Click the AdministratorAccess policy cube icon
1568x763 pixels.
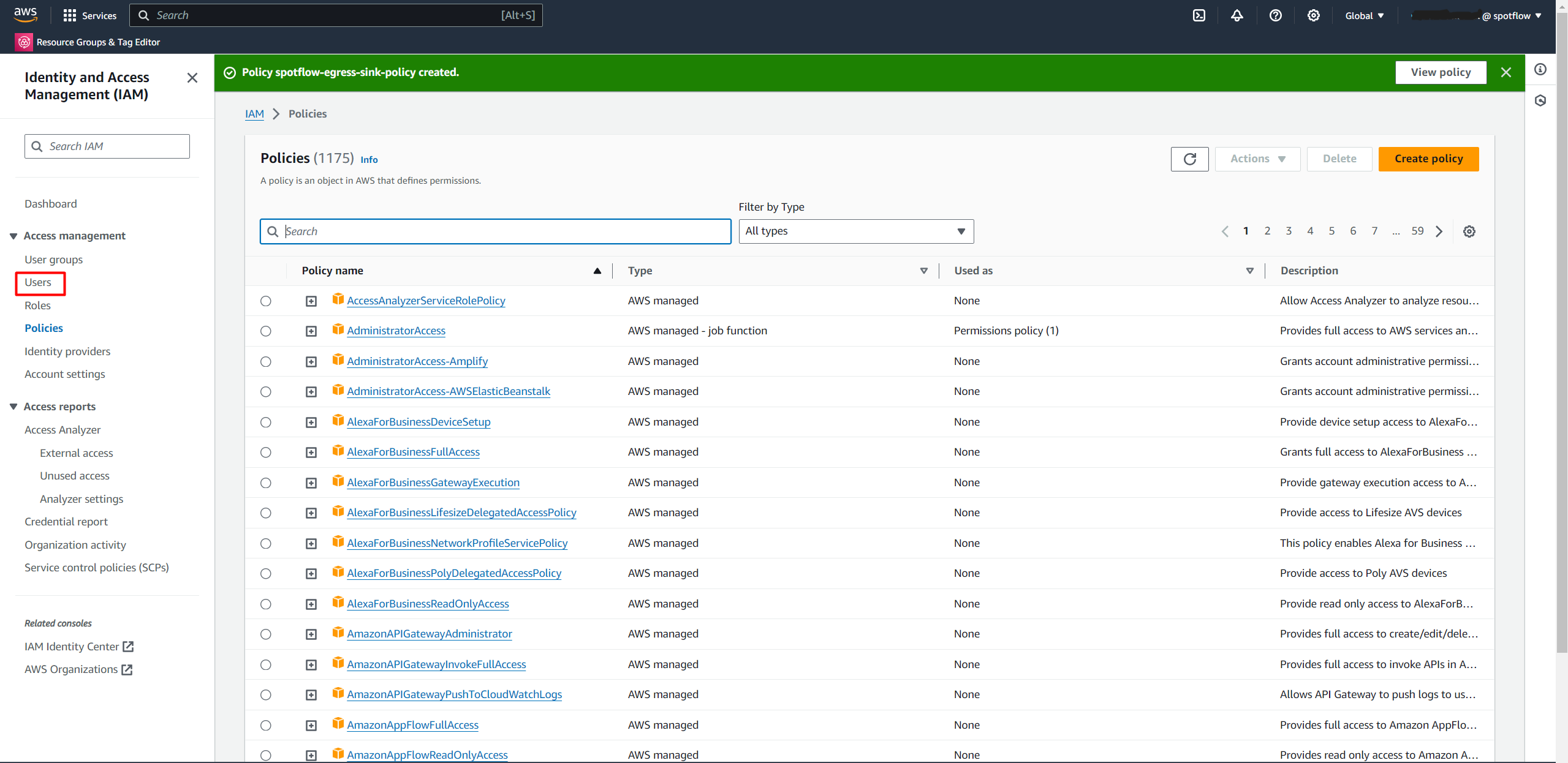coord(338,329)
